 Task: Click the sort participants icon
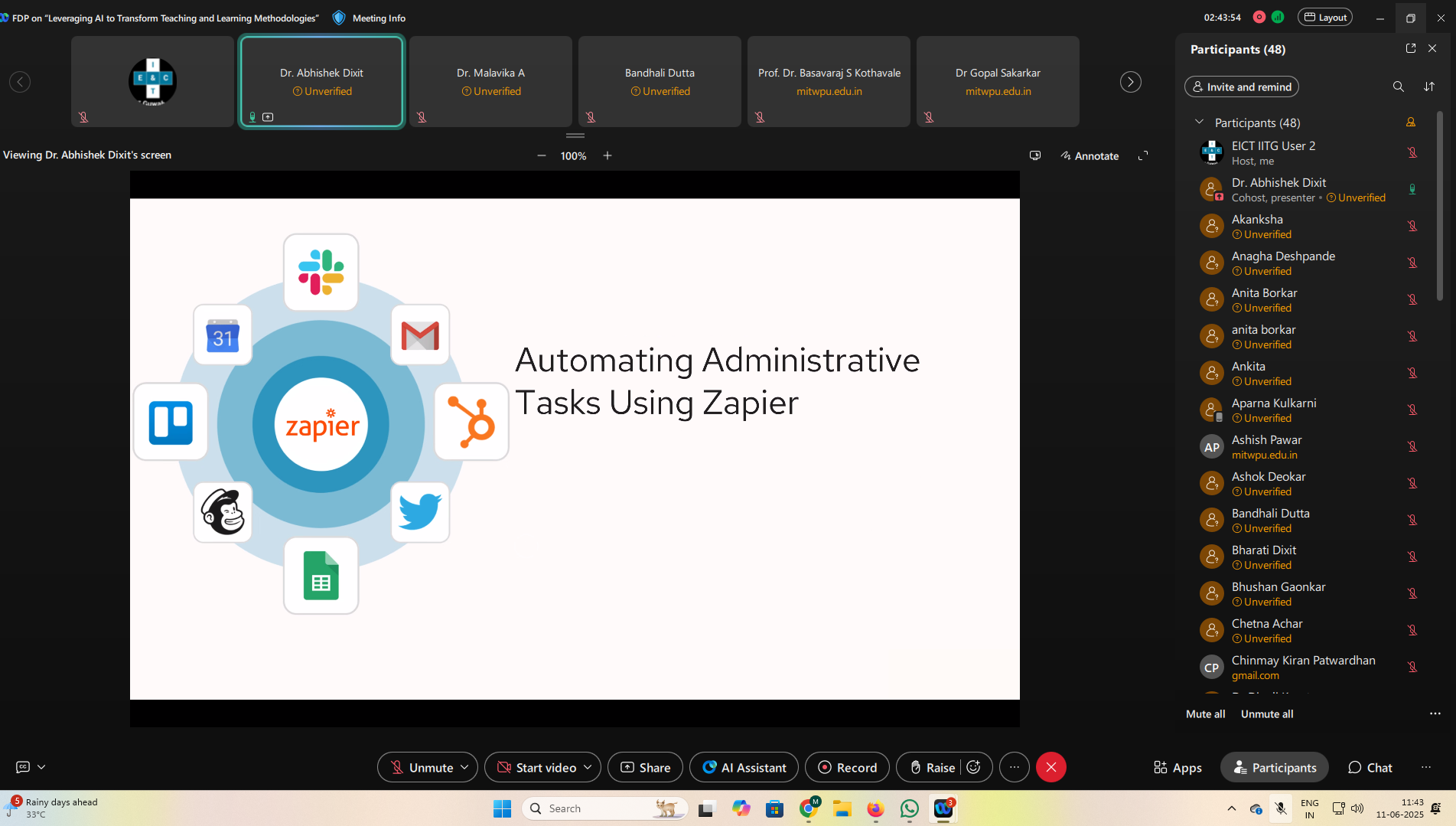[x=1429, y=87]
